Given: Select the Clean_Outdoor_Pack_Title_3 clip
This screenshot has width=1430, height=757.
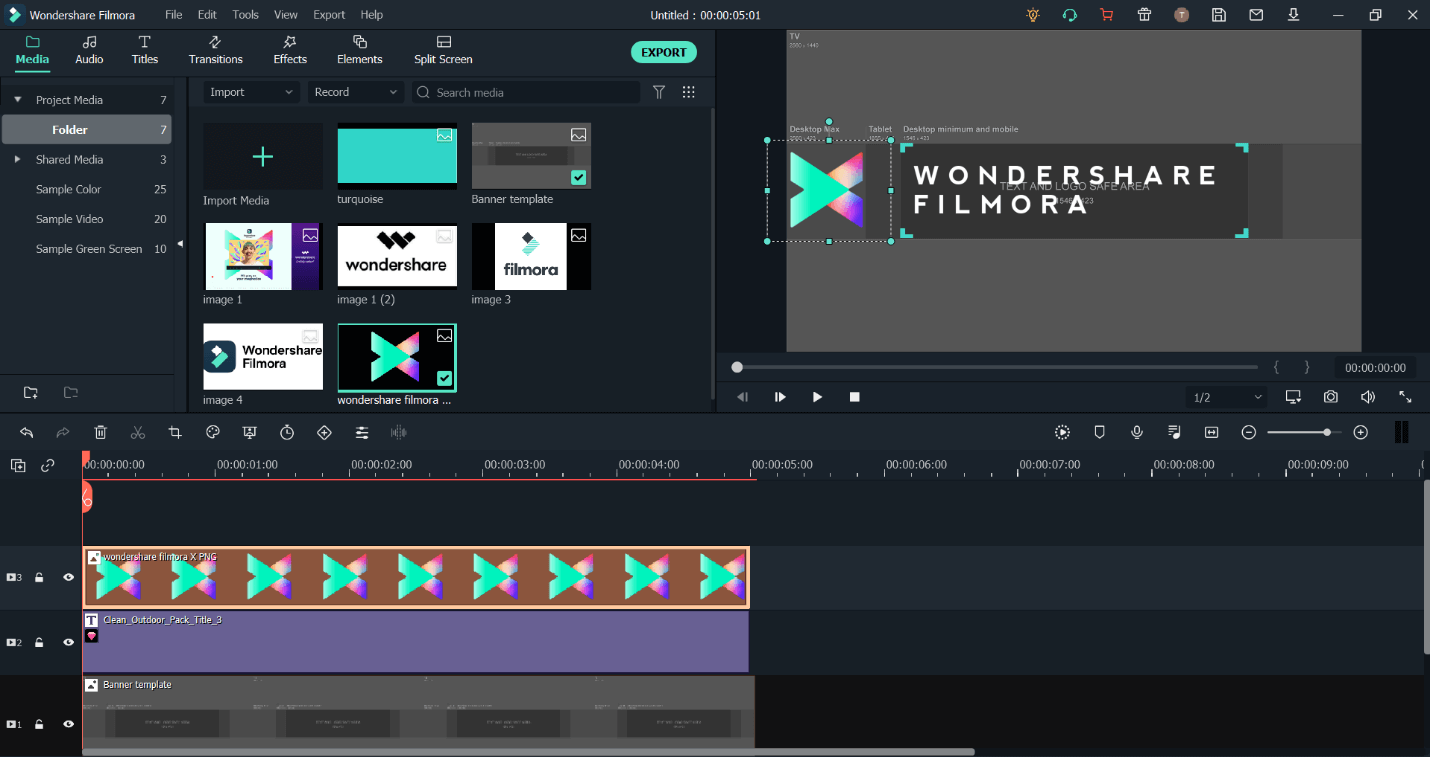Looking at the screenshot, I should point(416,642).
